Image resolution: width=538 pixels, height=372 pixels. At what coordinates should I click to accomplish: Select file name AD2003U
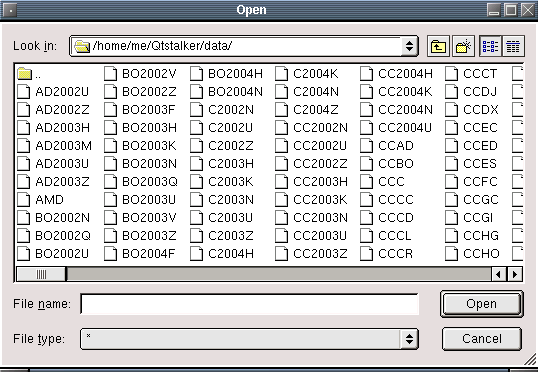[x=62, y=164]
